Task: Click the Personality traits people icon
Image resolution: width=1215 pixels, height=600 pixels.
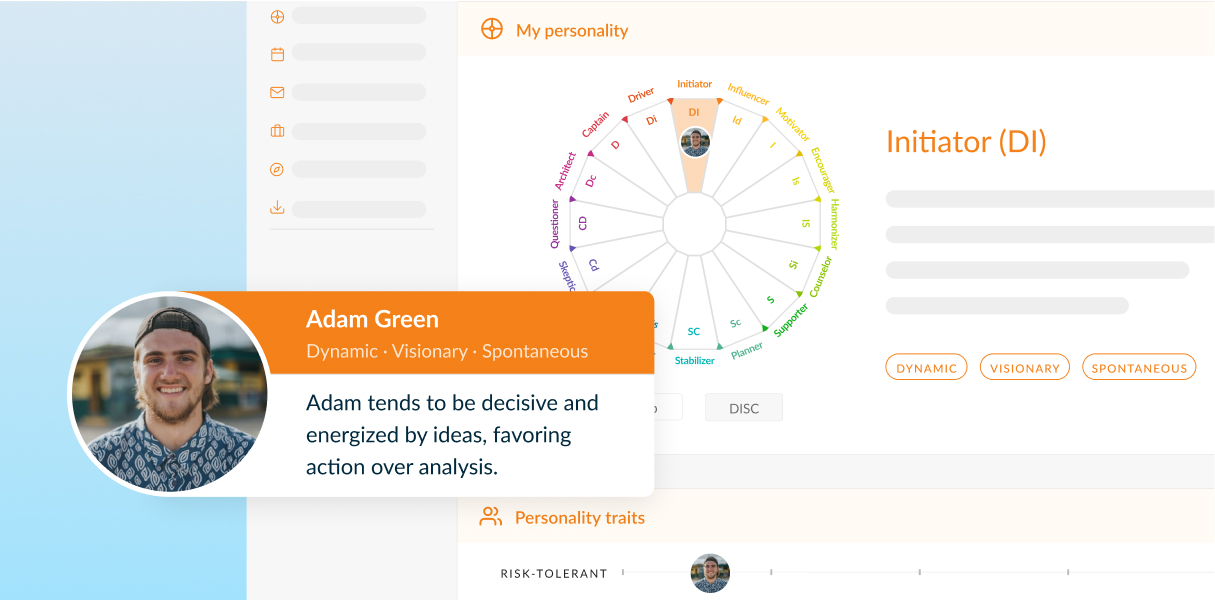Action: tap(490, 517)
